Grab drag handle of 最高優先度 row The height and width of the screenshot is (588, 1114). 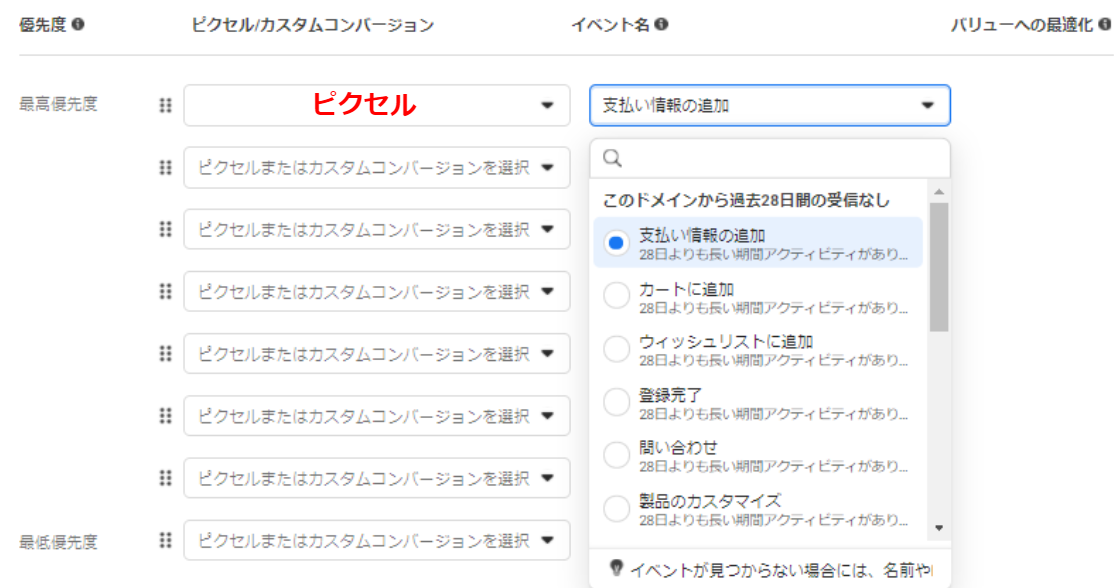(166, 105)
